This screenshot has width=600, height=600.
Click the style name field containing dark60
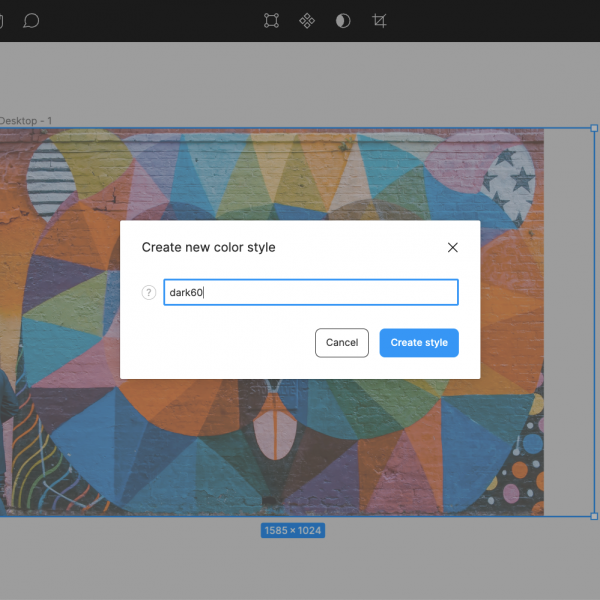[310, 293]
